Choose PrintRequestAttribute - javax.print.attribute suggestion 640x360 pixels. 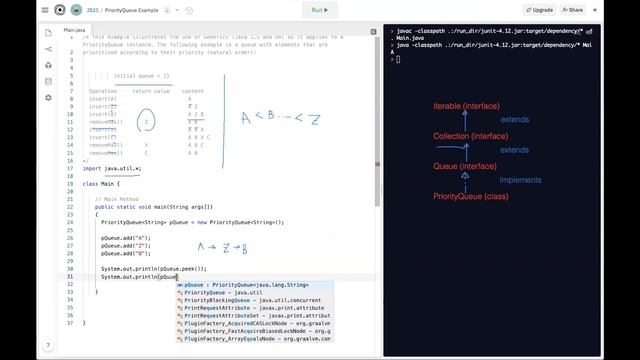(x=255, y=308)
